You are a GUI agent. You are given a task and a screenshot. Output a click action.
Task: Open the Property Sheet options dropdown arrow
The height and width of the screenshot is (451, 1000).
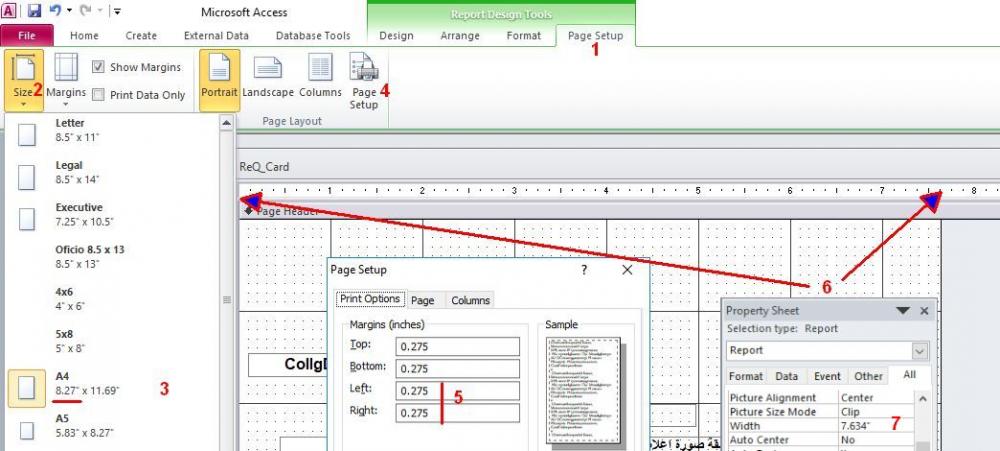click(x=903, y=311)
